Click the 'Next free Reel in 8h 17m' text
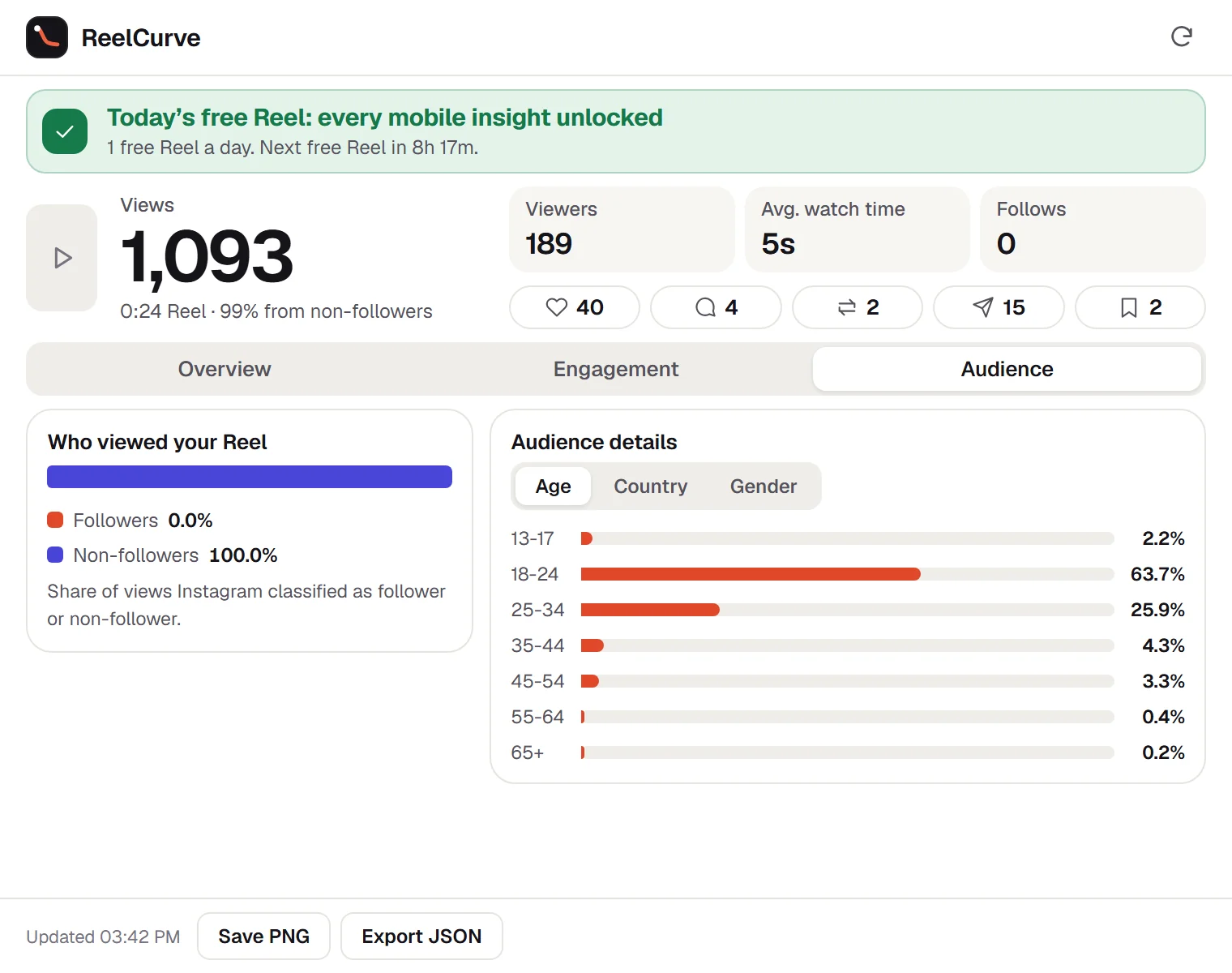 pyautogui.click(x=369, y=148)
